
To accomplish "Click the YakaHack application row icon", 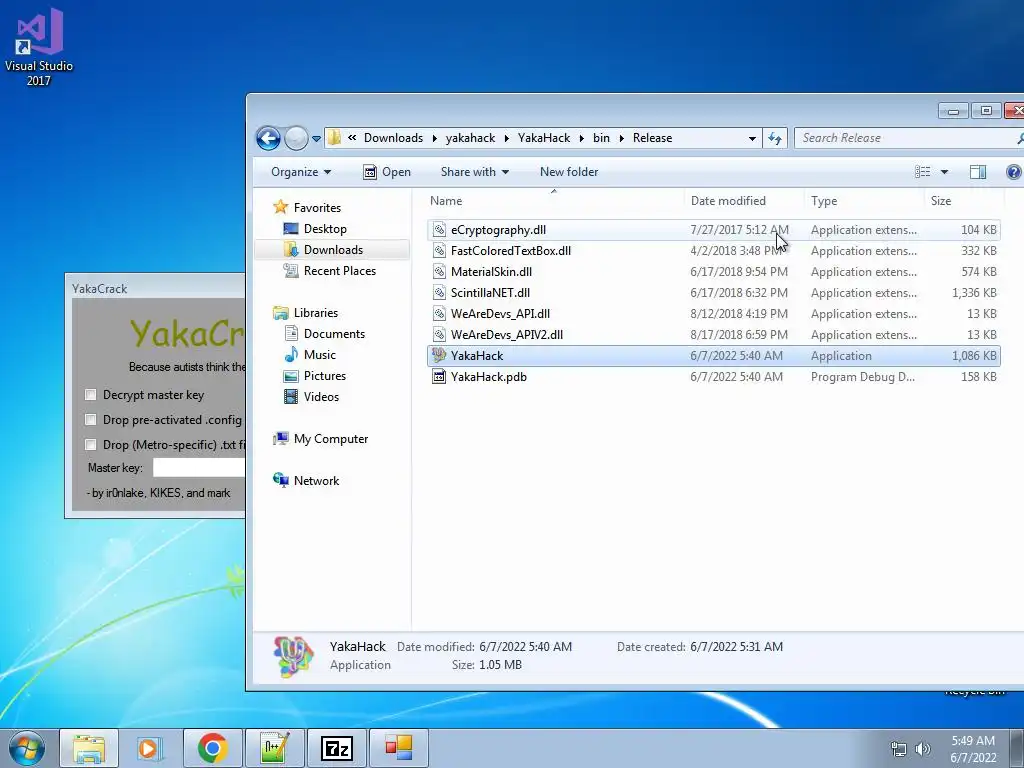I will click(x=440, y=355).
